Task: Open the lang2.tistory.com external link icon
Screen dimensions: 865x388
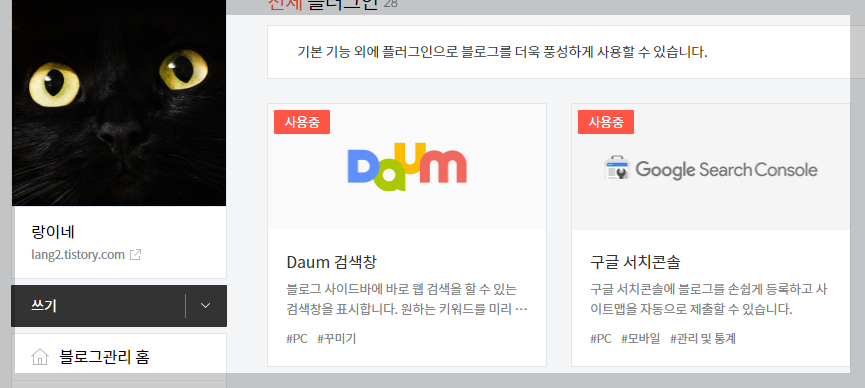Action: pyautogui.click(x=135, y=255)
